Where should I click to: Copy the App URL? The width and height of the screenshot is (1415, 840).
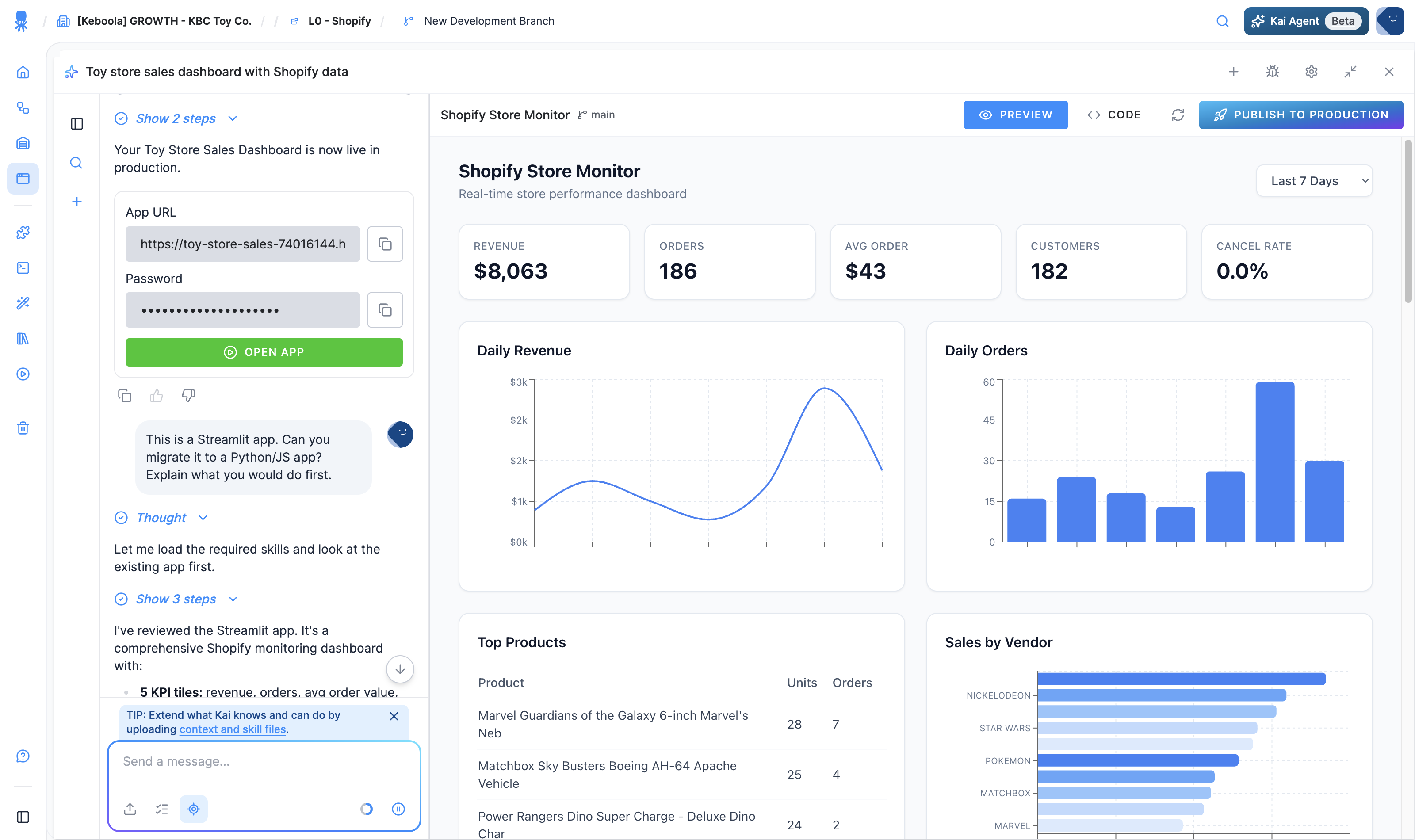coord(385,244)
